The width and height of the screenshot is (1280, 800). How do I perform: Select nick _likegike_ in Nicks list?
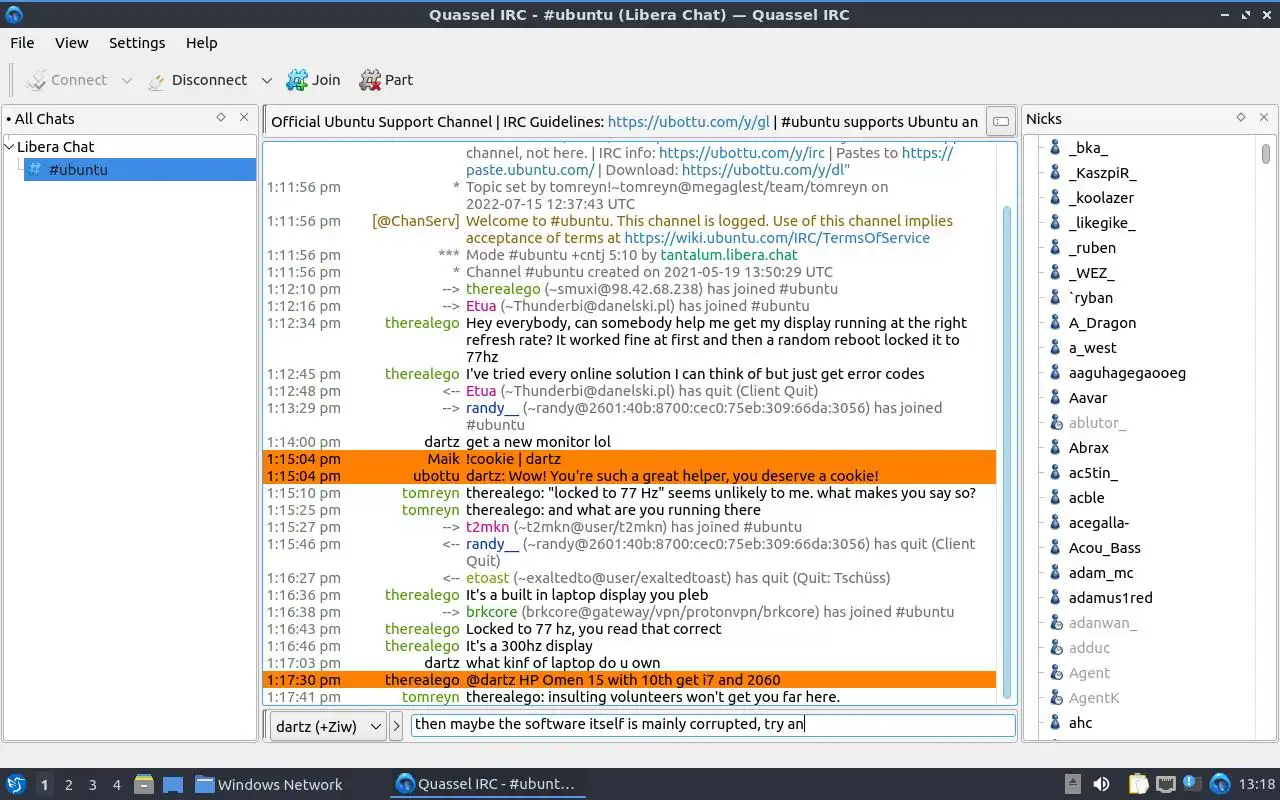point(1102,223)
